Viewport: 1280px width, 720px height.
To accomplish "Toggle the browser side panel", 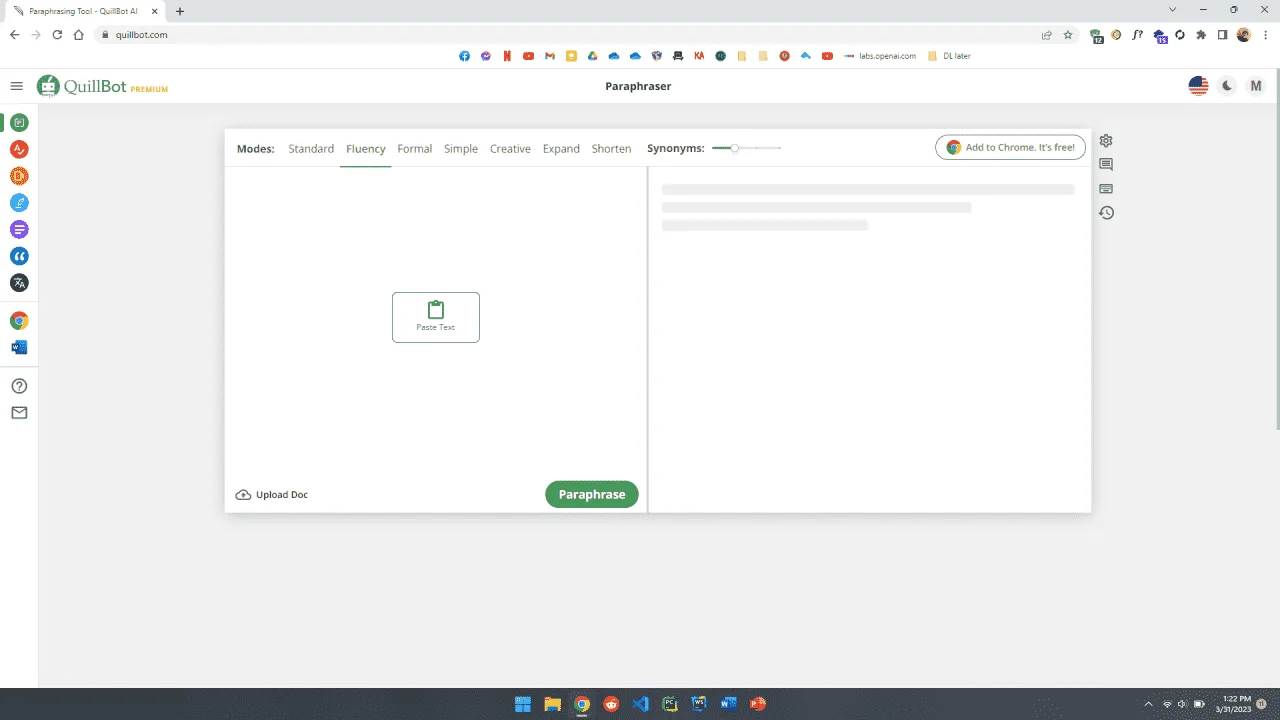I will (1222, 34).
